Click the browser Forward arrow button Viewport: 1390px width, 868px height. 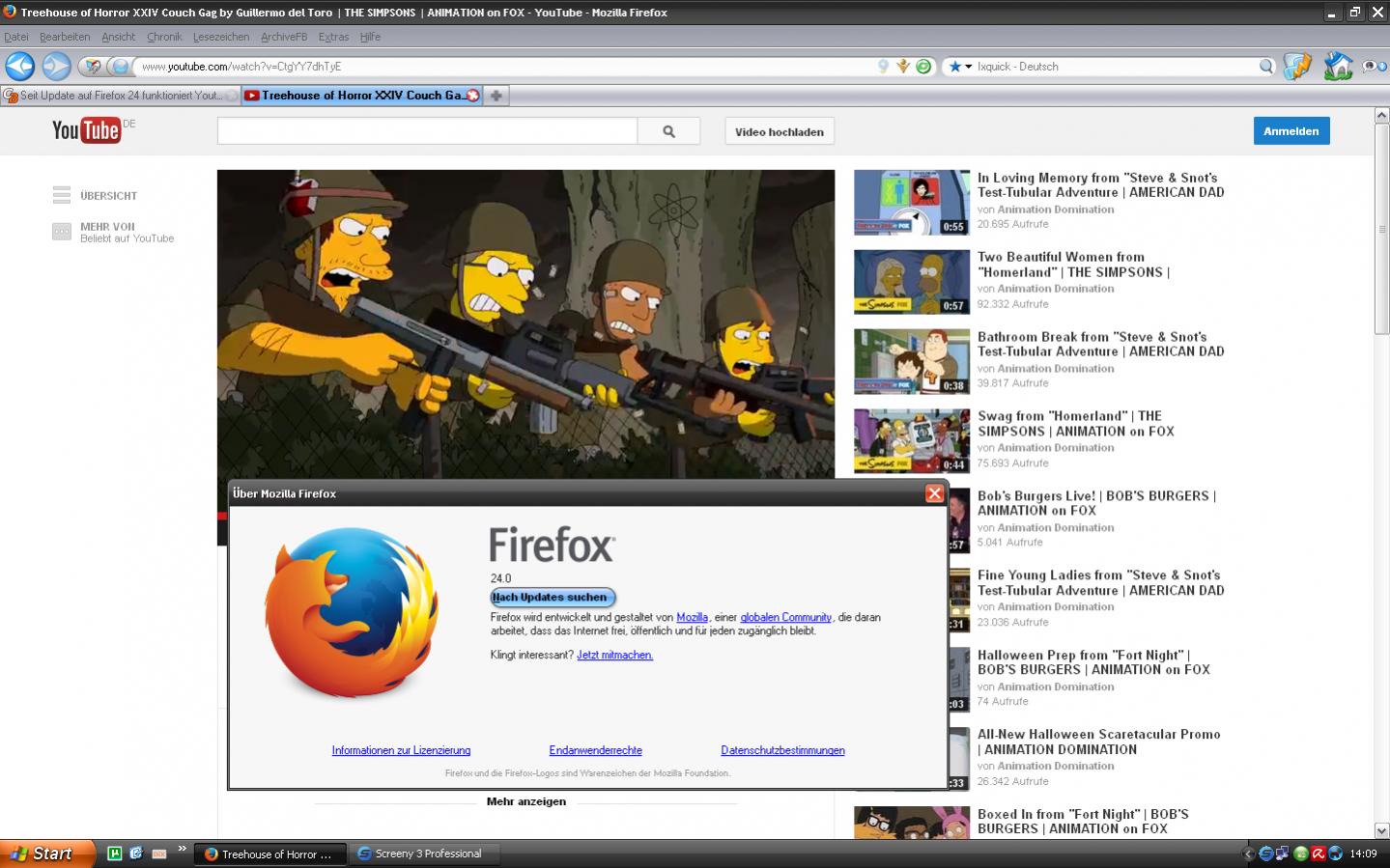pyautogui.click(x=56, y=66)
